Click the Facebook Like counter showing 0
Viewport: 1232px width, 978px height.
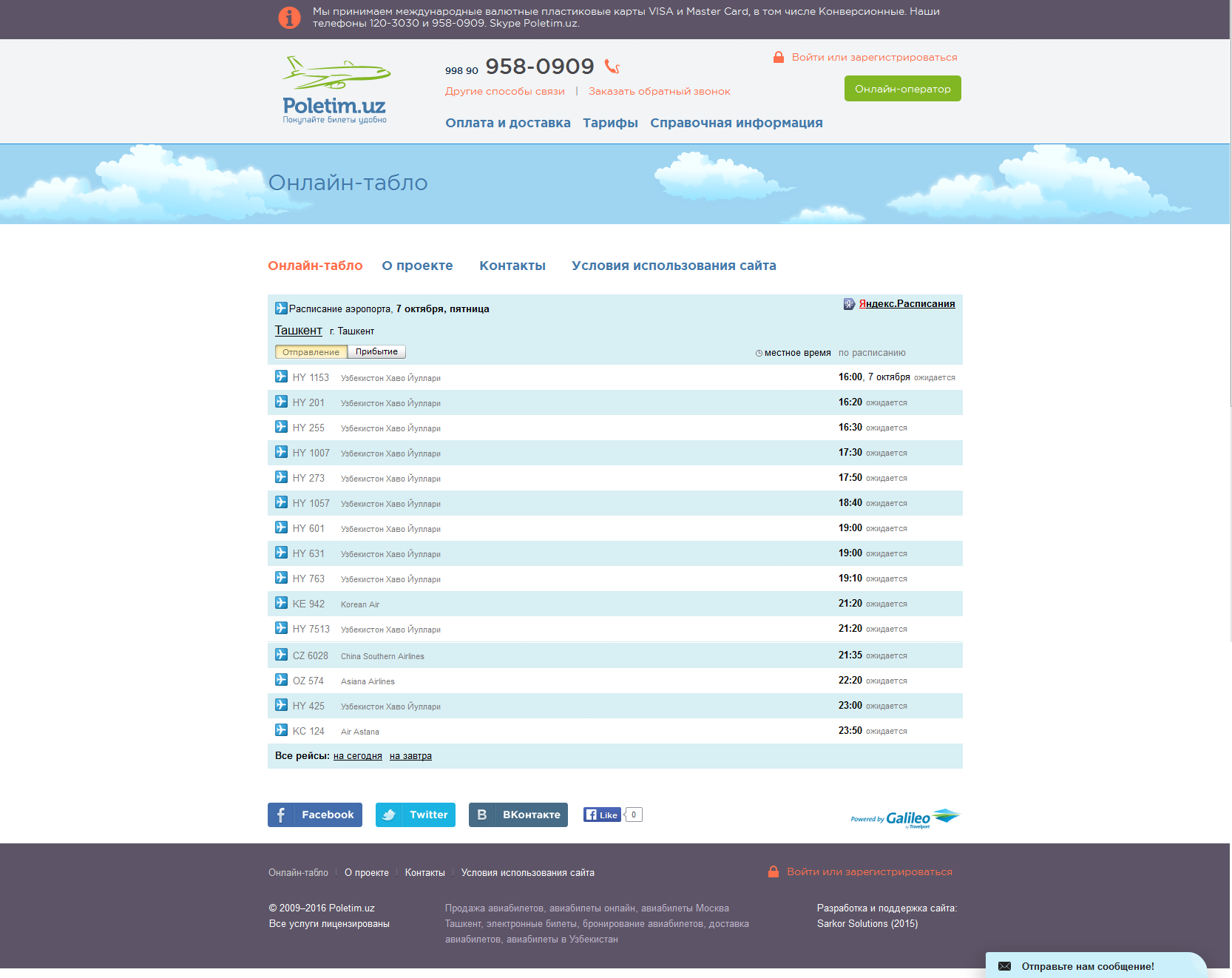click(634, 815)
